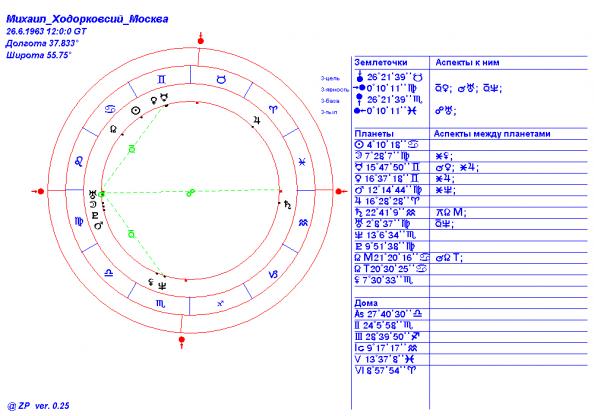Image resolution: width=594 pixels, height=416 pixels.
Task: Select the upper green aspect symbol on dashed line
Action: click(x=131, y=149)
